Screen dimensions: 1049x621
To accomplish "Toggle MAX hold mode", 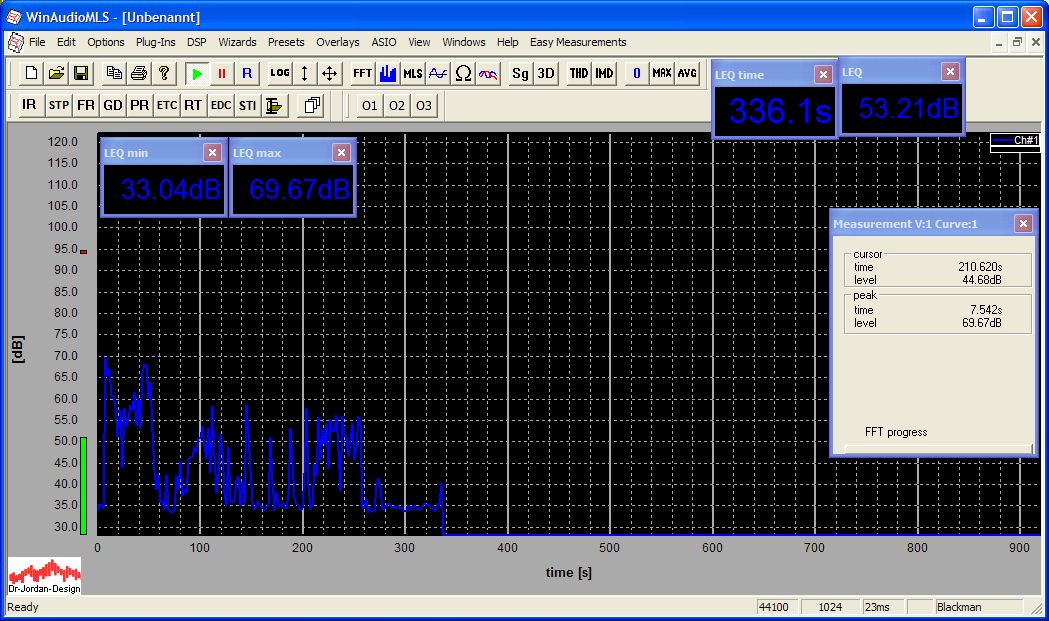I will [x=662, y=74].
